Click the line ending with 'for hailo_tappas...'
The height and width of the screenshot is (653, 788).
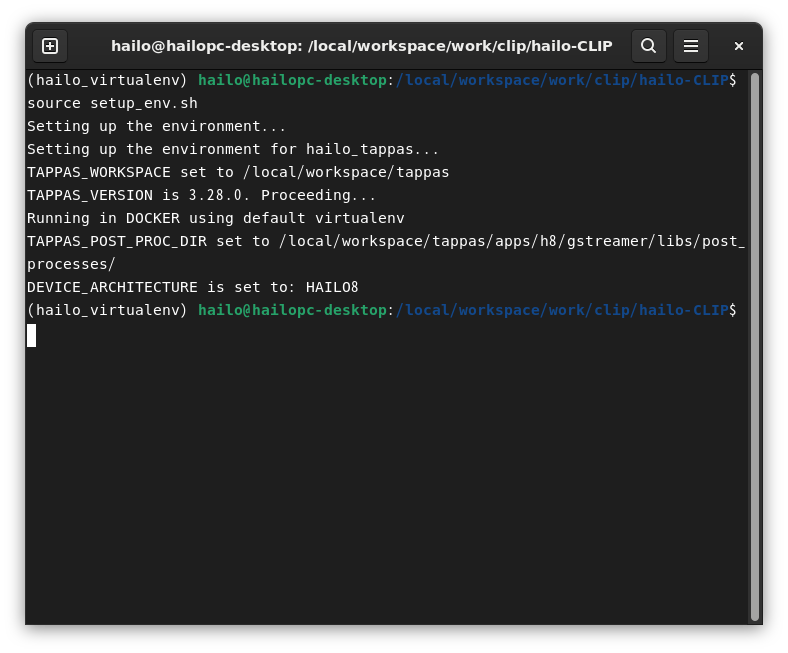pos(233,149)
